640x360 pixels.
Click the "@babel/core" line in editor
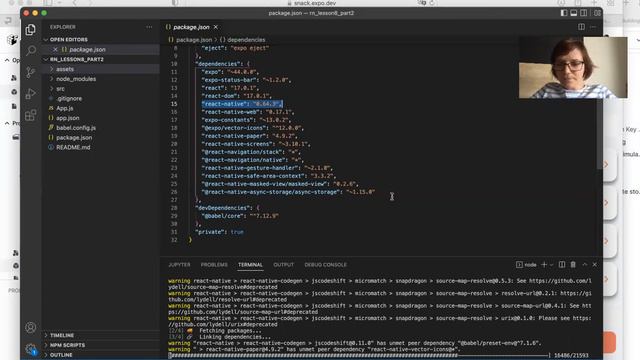[240, 216]
